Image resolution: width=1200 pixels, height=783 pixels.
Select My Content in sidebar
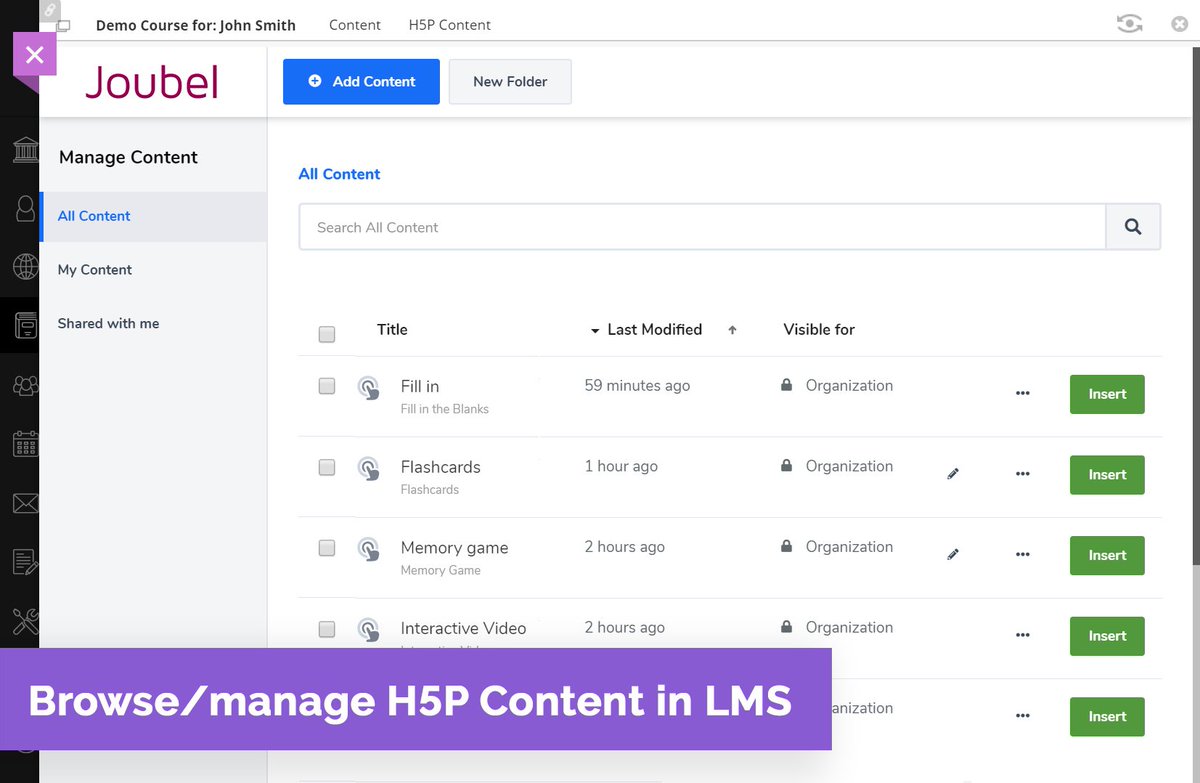[x=95, y=270]
